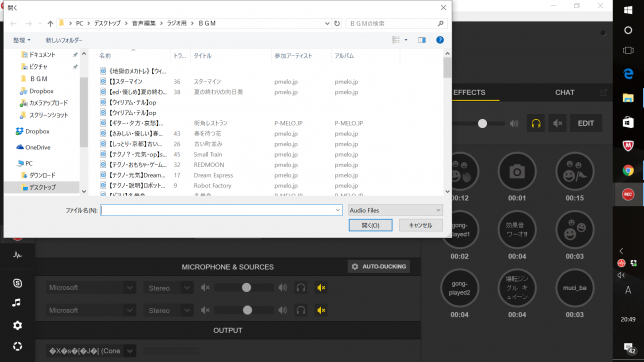Mute the effects audio via speaker icon
The width and height of the screenshot is (644, 362).
557,123
